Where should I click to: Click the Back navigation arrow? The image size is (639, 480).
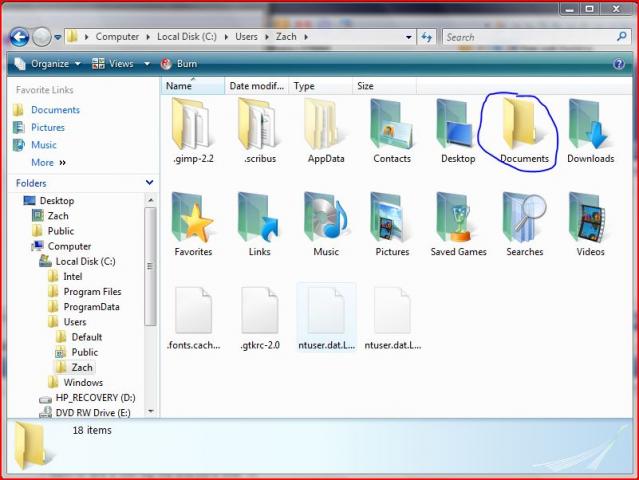click(19, 37)
